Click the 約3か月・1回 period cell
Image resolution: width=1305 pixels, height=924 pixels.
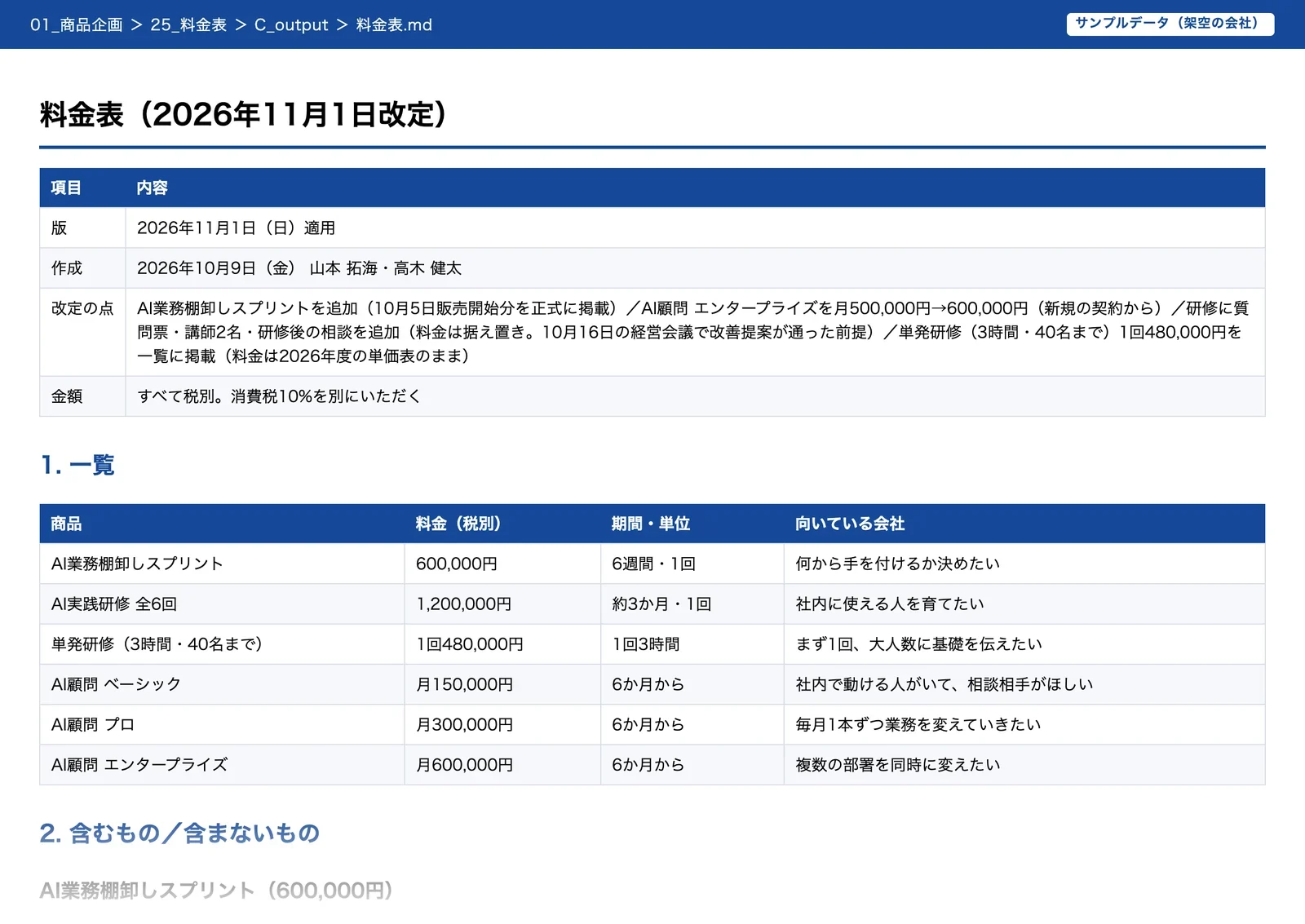pos(692,603)
